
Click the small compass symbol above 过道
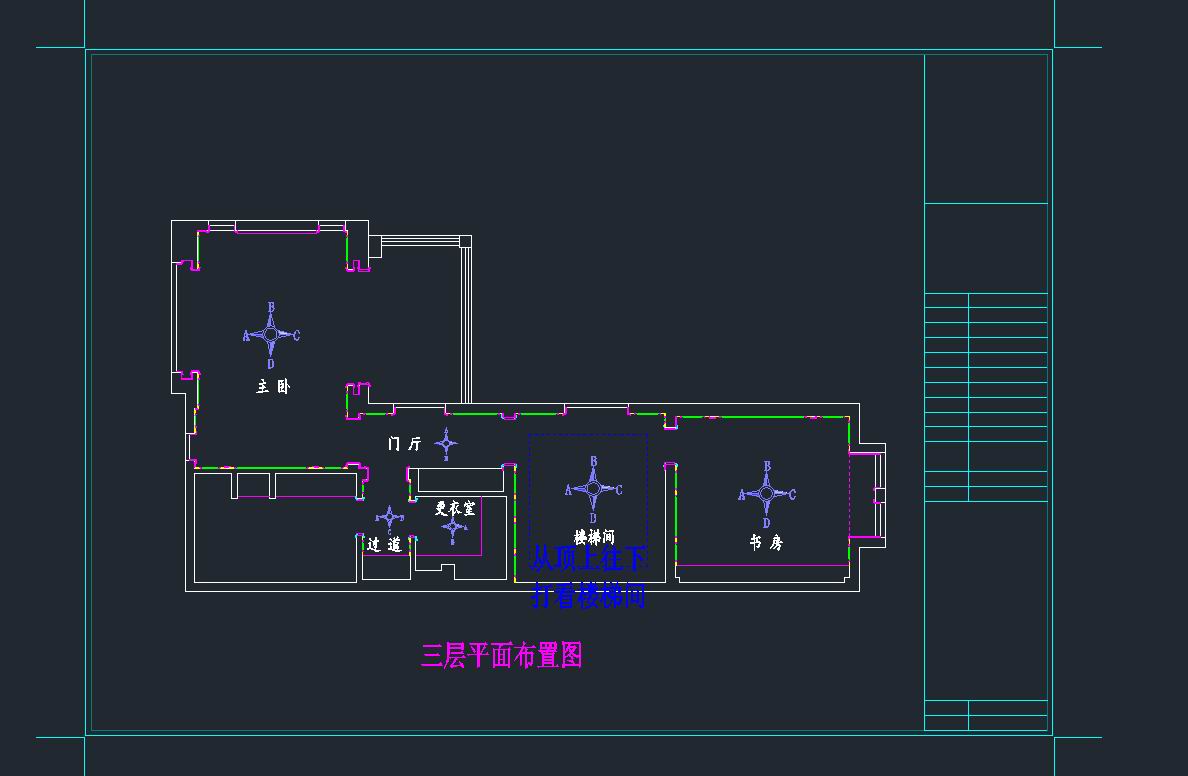389,518
